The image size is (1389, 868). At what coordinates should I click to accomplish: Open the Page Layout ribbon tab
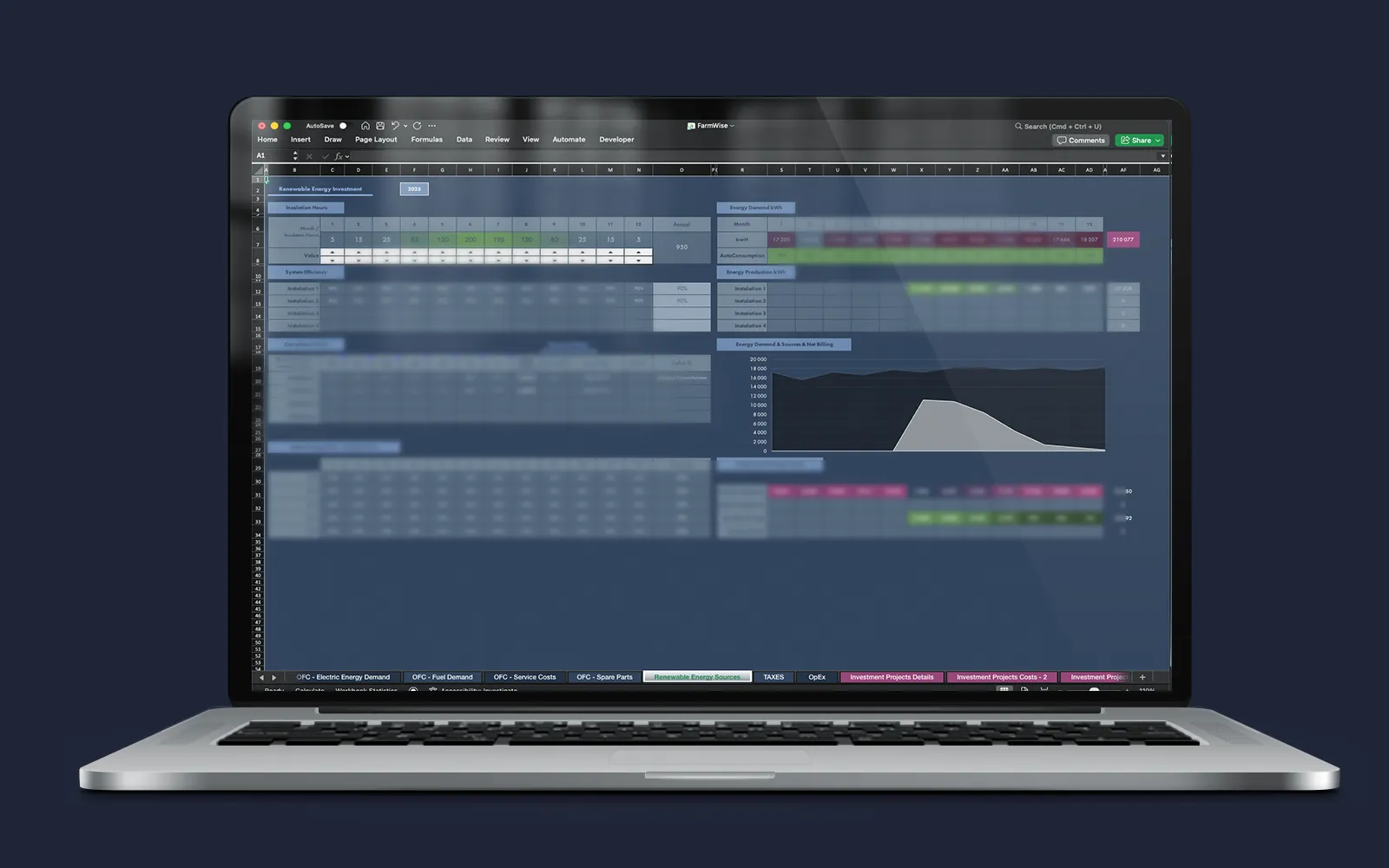376,140
